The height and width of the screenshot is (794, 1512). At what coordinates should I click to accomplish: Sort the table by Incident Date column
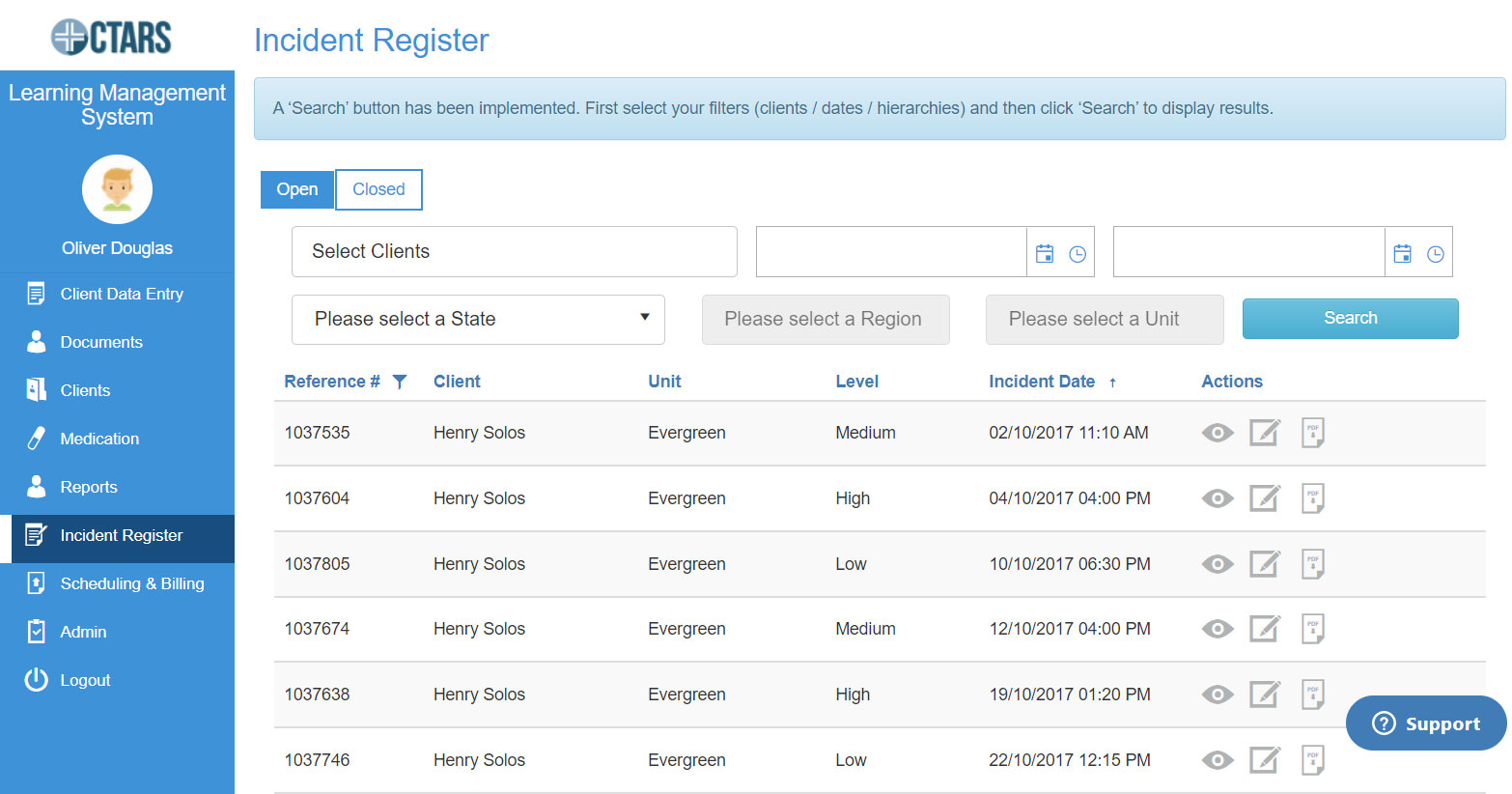point(1042,382)
